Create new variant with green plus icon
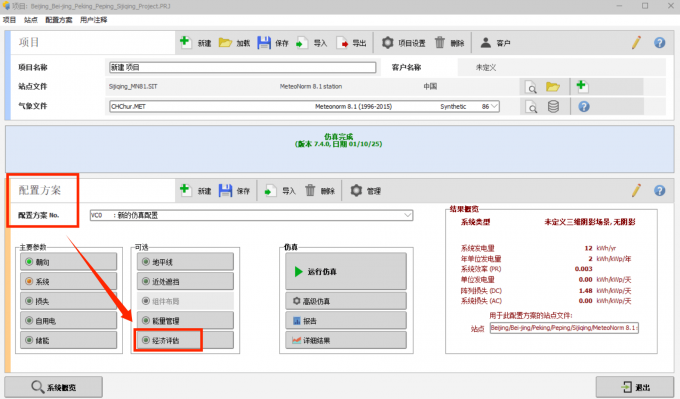680x399 pixels. [x=186, y=190]
